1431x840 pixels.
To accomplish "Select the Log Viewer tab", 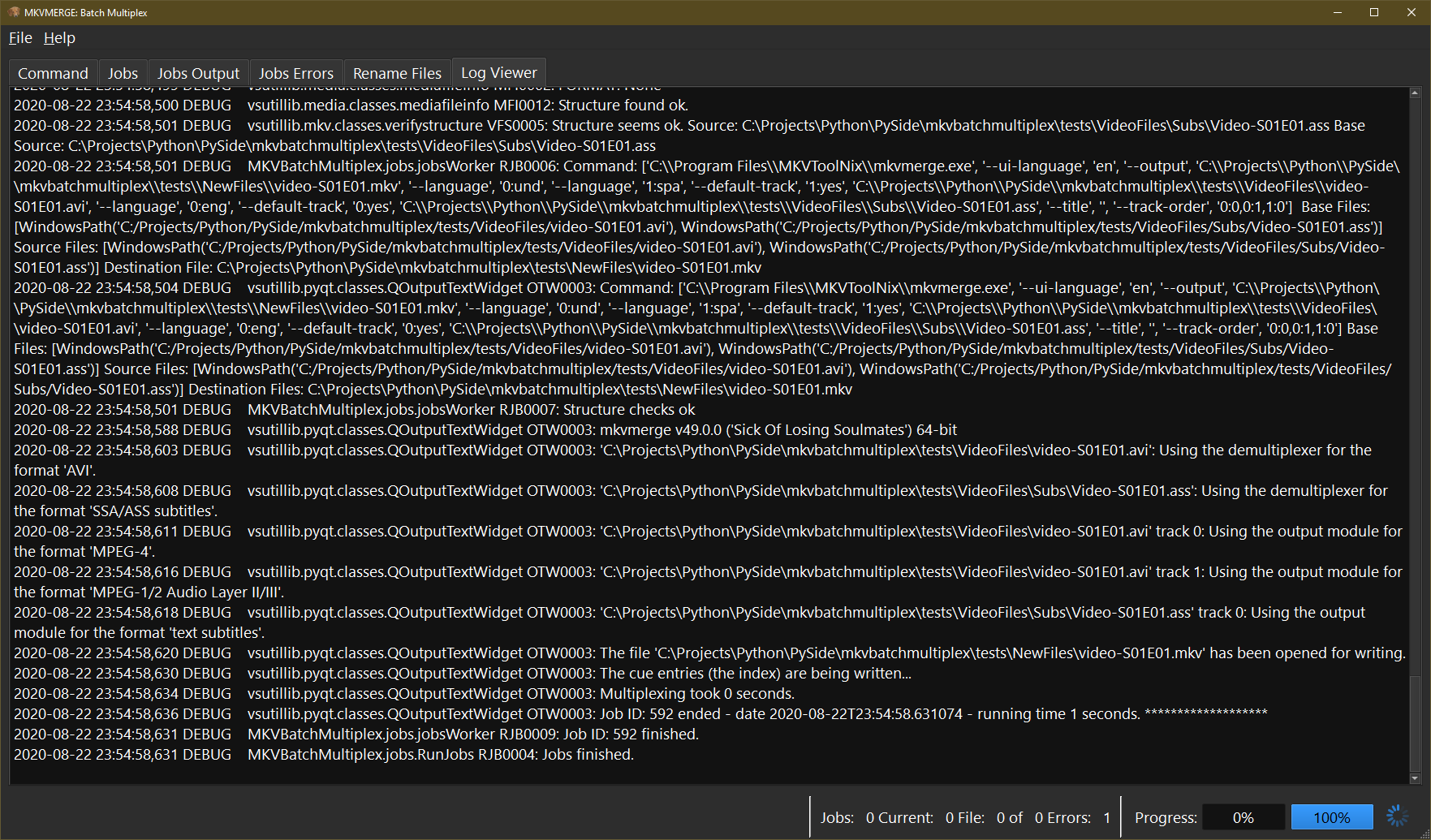I will click(x=499, y=73).
